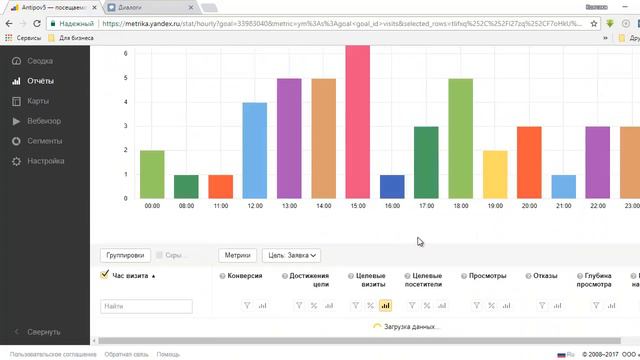Open Вебвизор section in sidebar
This screenshot has width=640, height=360.
coord(44,121)
